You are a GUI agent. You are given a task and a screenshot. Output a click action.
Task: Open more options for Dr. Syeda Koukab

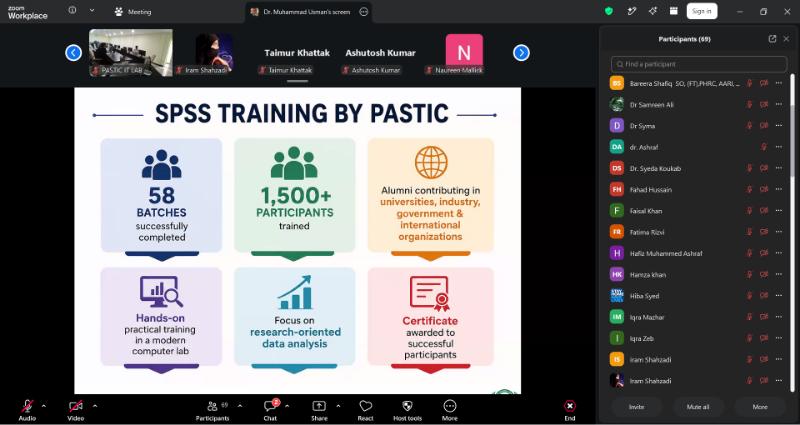click(x=779, y=168)
